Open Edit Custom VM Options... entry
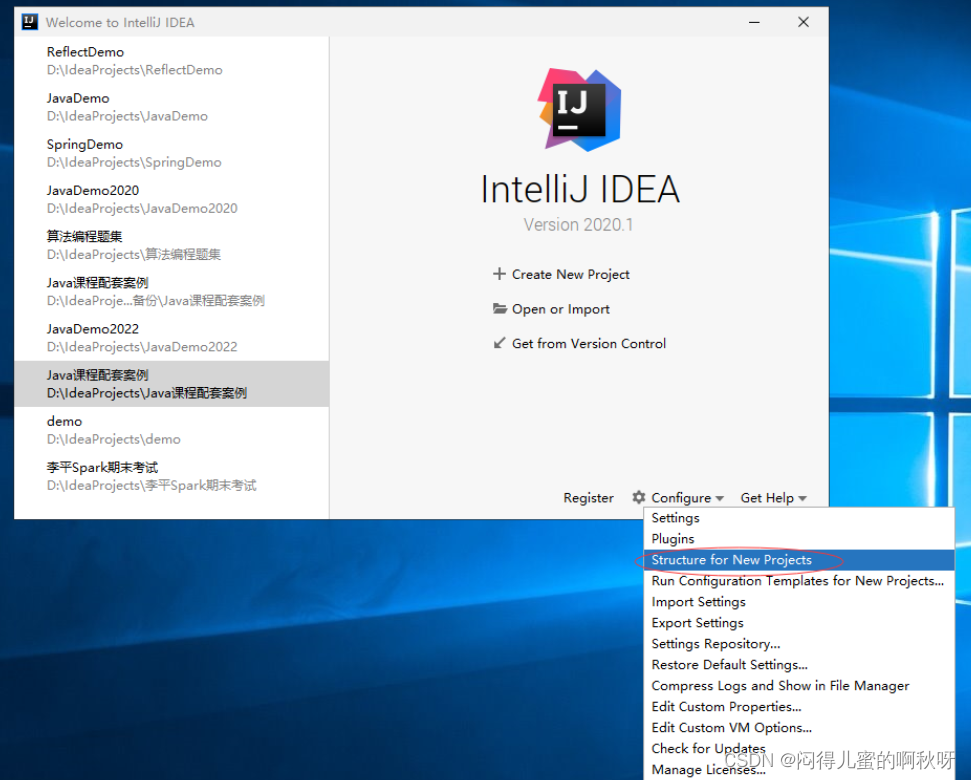The image size is (971, 780). [799, 728]
